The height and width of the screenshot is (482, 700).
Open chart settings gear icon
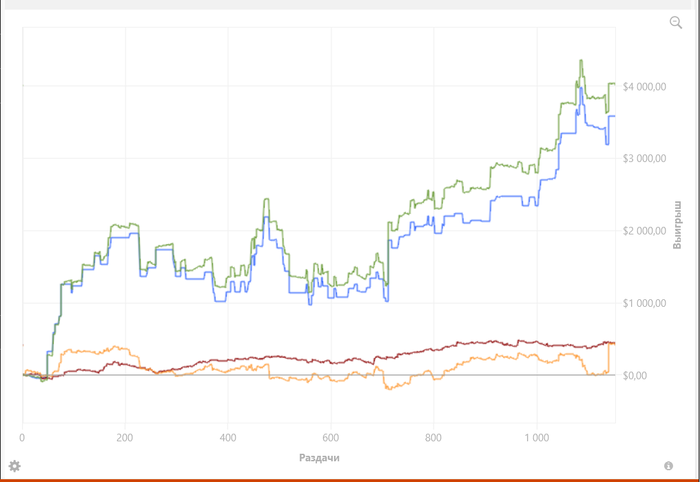(15, 466)
